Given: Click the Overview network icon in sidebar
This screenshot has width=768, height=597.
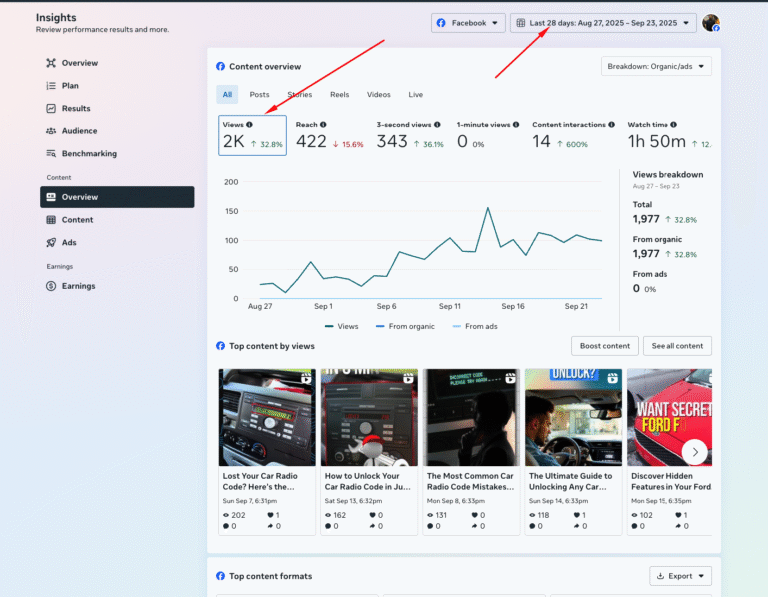Looking at the screenshot, I should point(51,63).
